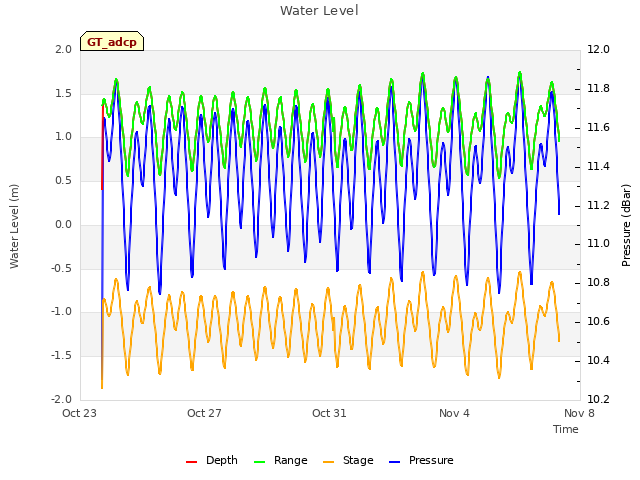Click the -1.5 left axis tick label
The height and width of the screenshot is (480, 640).
pos(61,356)
